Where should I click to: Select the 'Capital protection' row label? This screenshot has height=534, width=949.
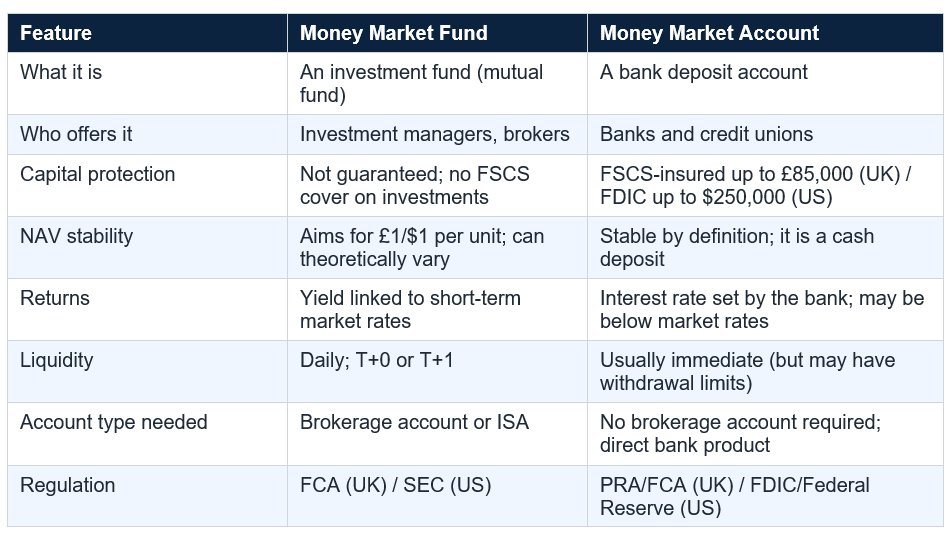pyautogui.click(x=147, y=185)
